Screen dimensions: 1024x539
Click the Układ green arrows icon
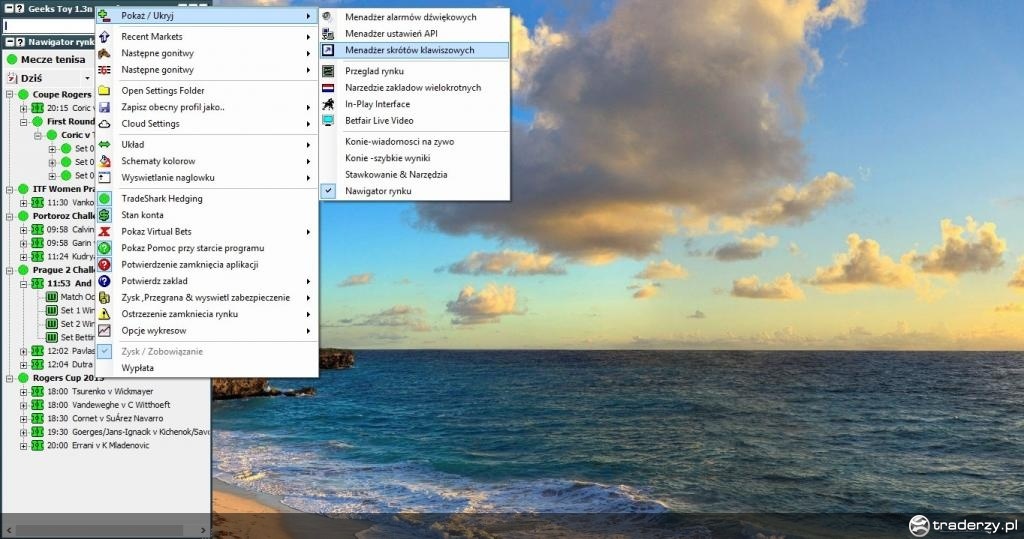104,144
